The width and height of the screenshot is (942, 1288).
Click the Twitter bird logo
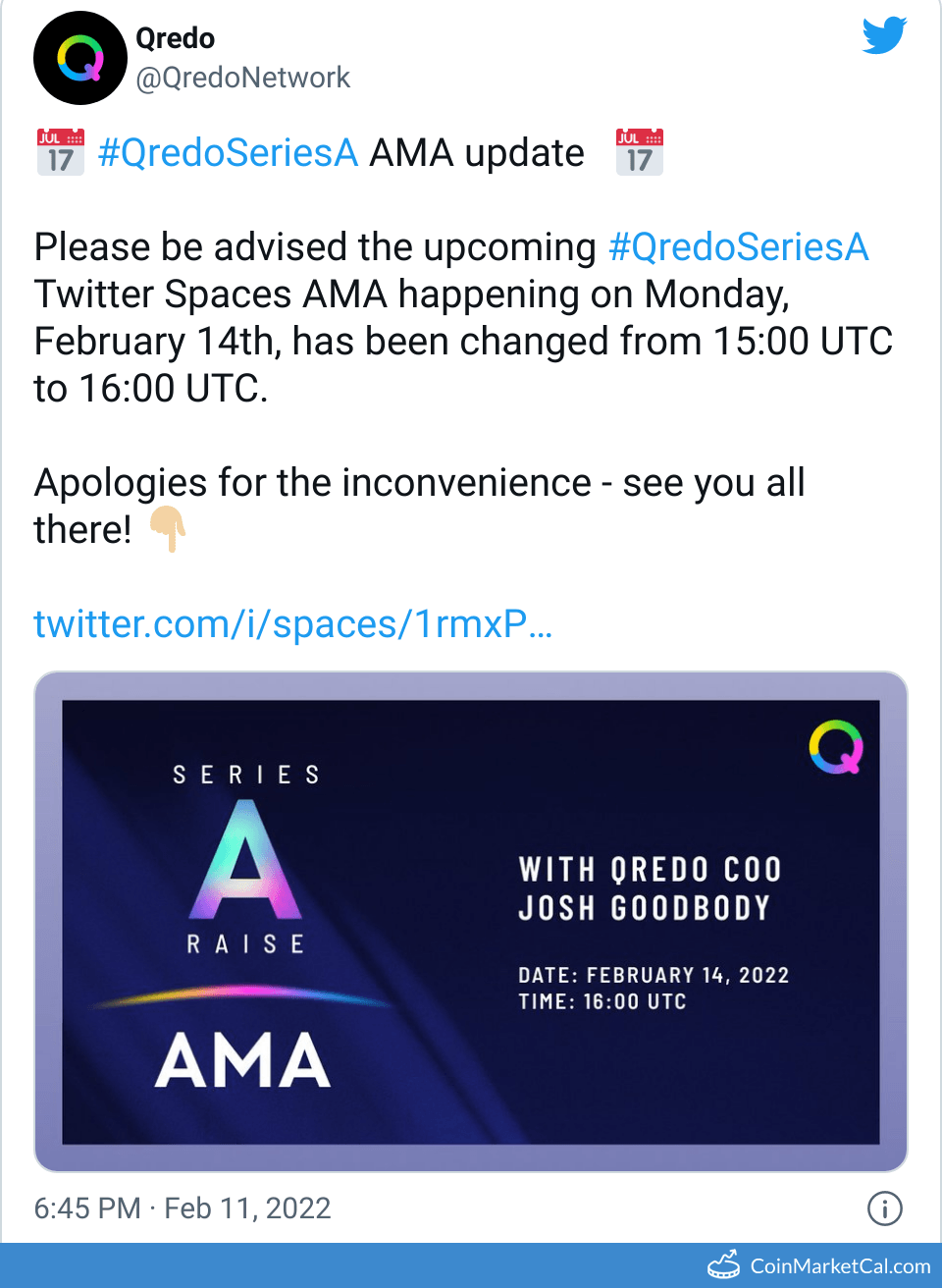(x=884, y=35)
